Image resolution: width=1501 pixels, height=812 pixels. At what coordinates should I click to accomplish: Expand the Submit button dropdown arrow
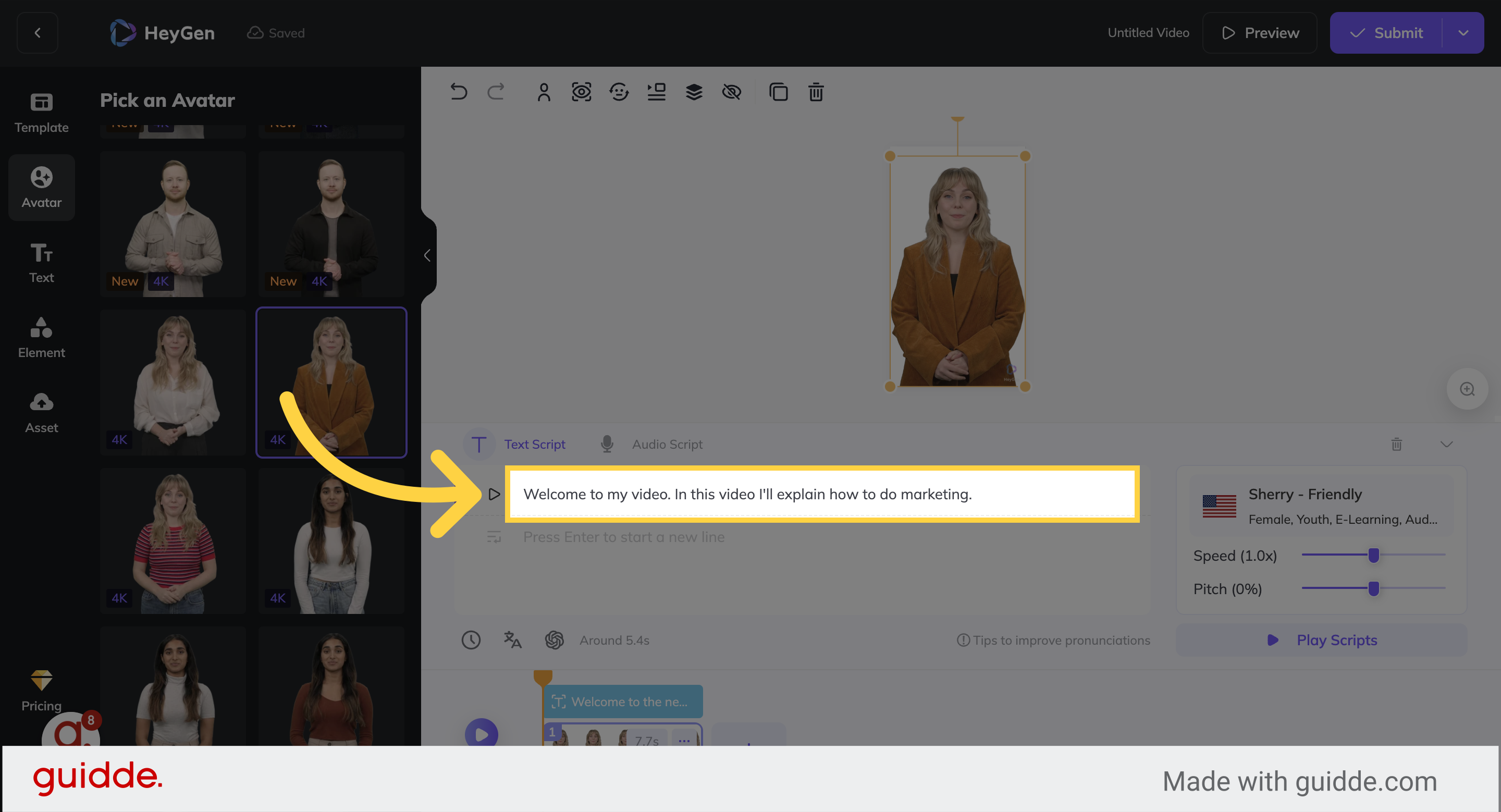click(1463, 33)
